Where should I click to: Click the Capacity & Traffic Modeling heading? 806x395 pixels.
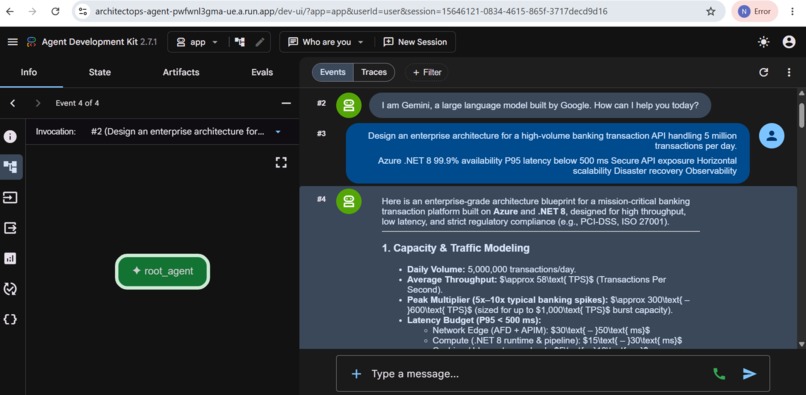[x=455, y=248]
